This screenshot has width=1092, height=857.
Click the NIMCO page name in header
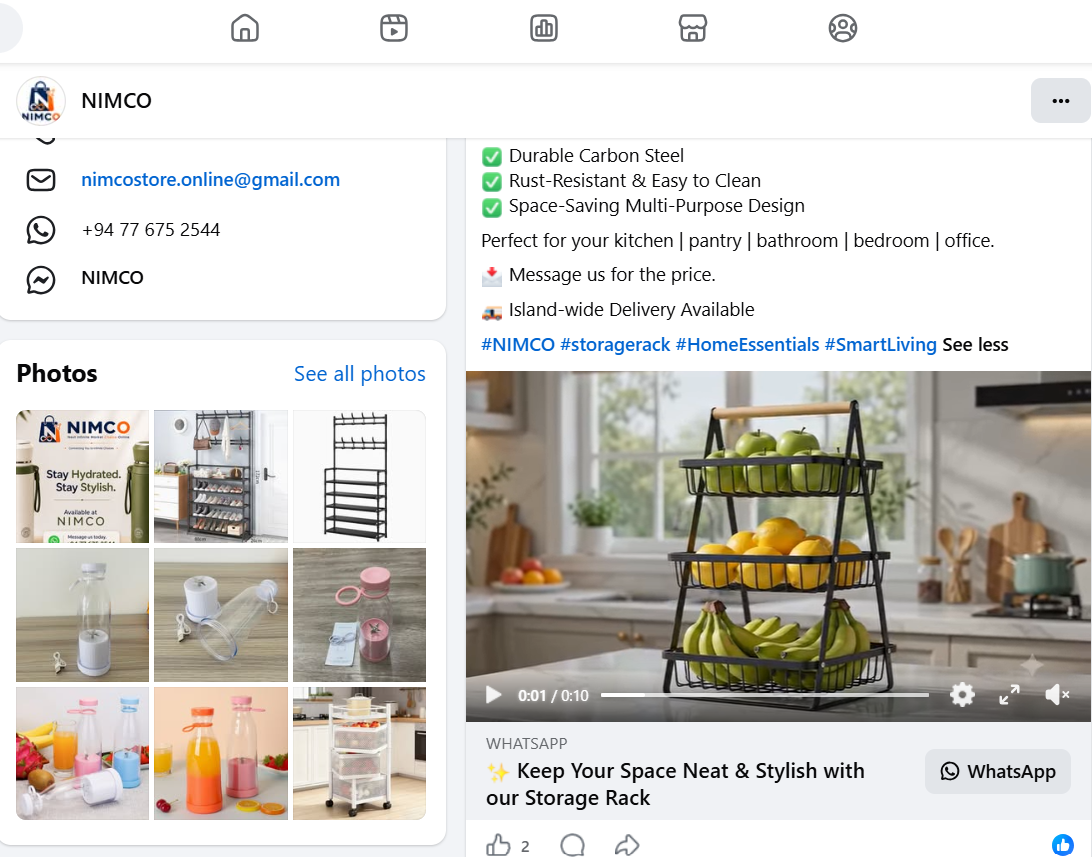pyautogui.click(x=116, y=101)
